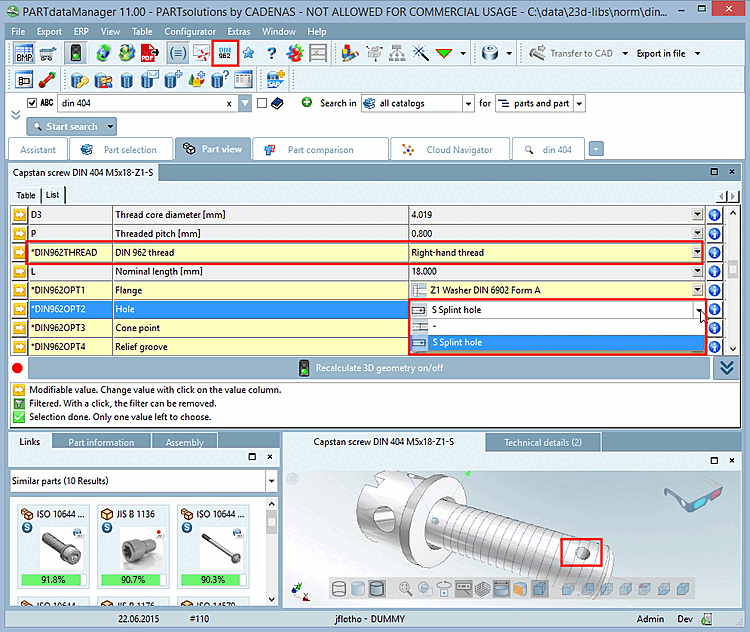
Task: Tick the checkbox beside the book icon
Action: pos(262,103)
